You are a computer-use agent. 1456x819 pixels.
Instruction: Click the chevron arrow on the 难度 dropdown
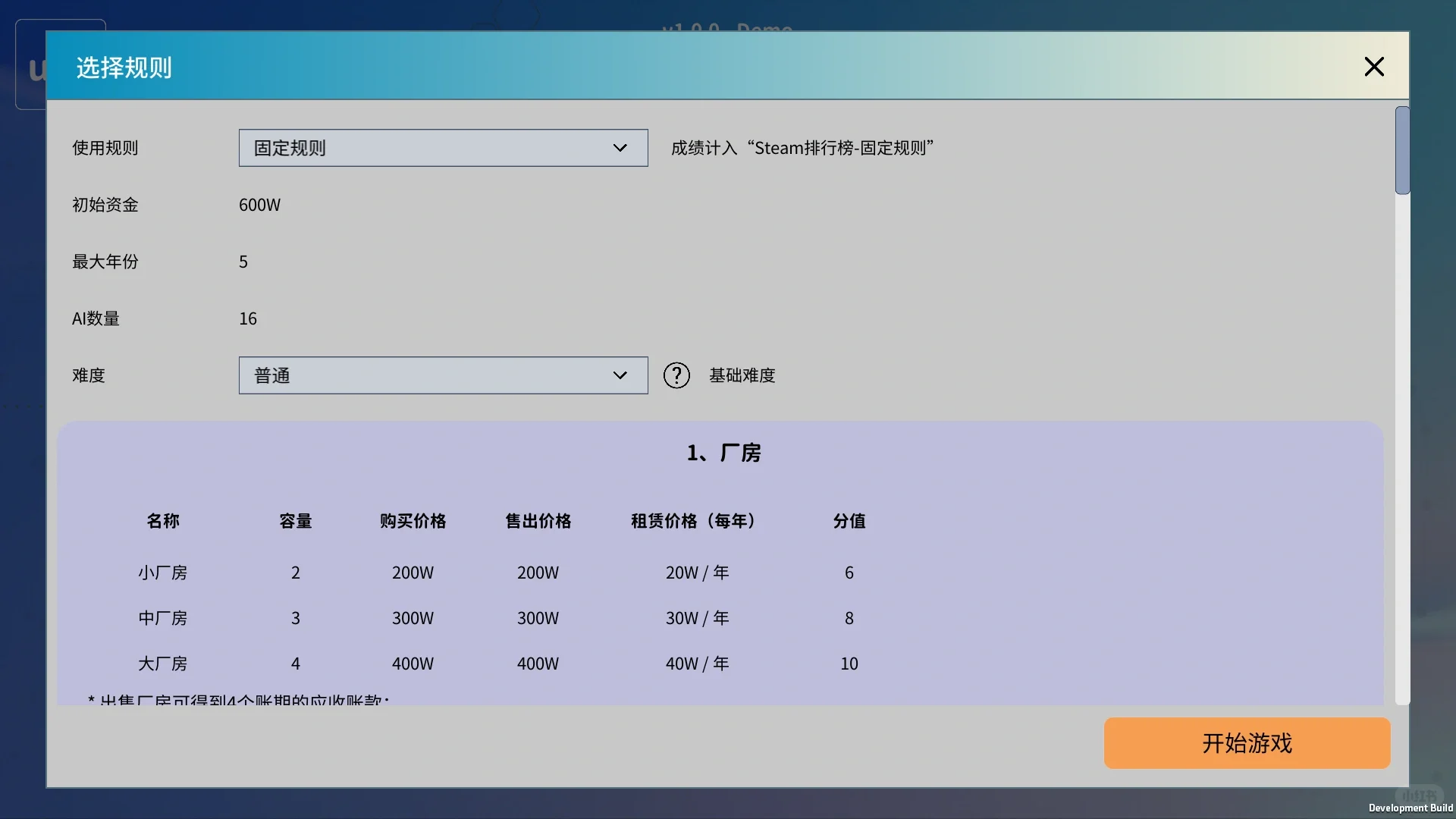pos(620,375)
